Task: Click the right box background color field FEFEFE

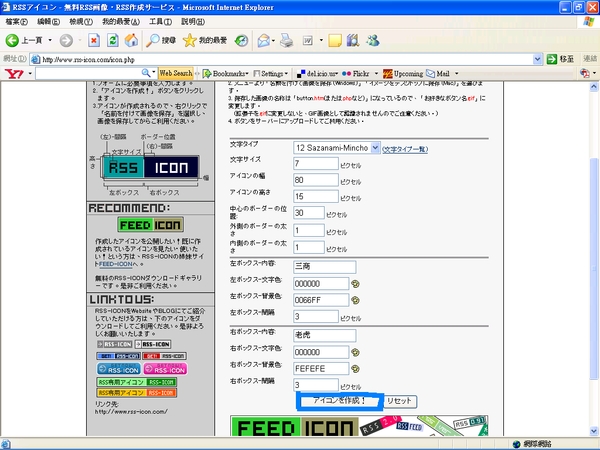Action: pyautogui.click(x=321, y=369)
